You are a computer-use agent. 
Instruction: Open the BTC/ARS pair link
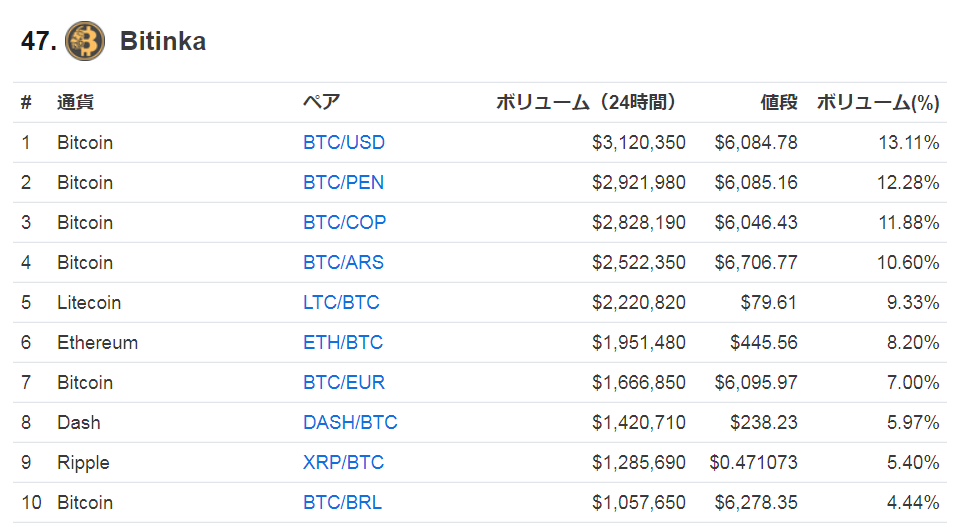pos(343,262)
